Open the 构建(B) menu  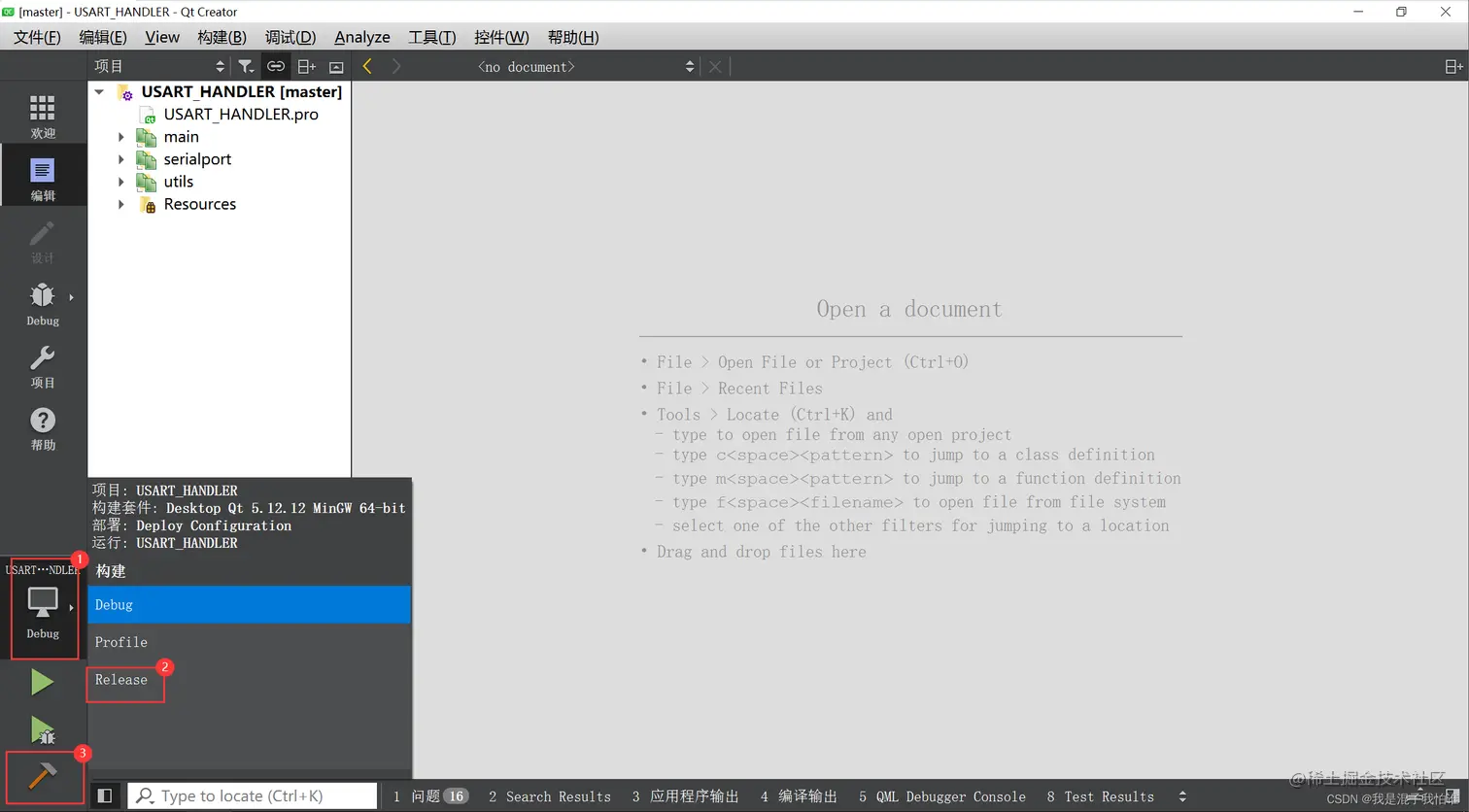pos(222,37)
